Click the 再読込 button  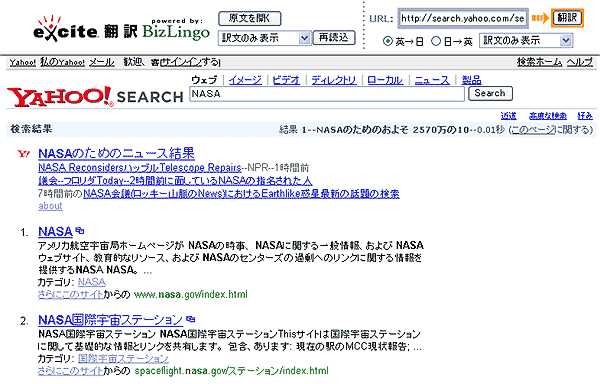point(334,37)
